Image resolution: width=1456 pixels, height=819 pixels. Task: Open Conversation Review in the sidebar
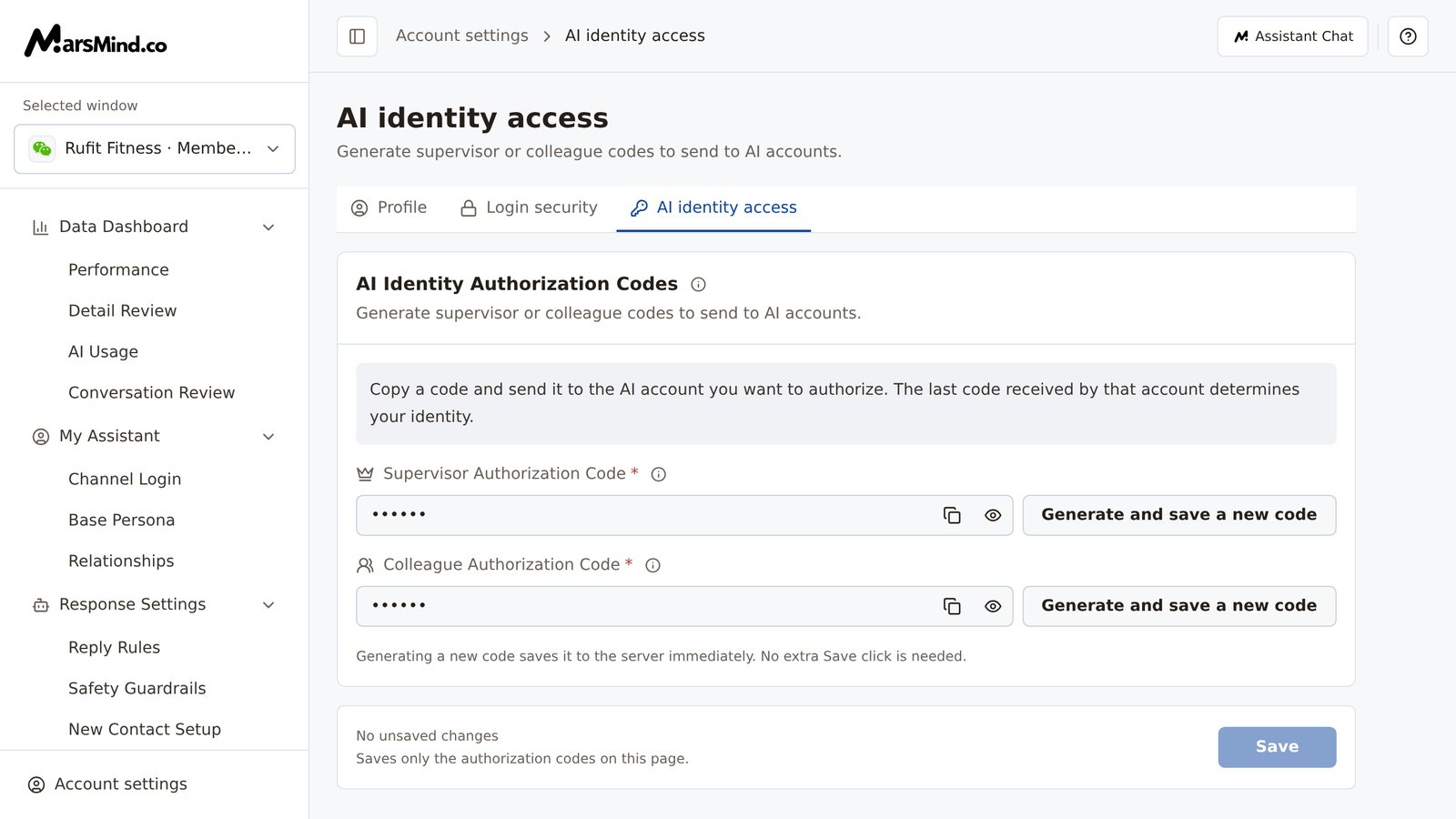151,392
